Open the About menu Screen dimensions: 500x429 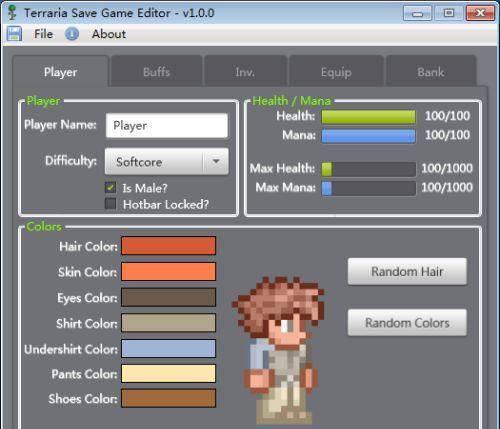tap(109, 34)
